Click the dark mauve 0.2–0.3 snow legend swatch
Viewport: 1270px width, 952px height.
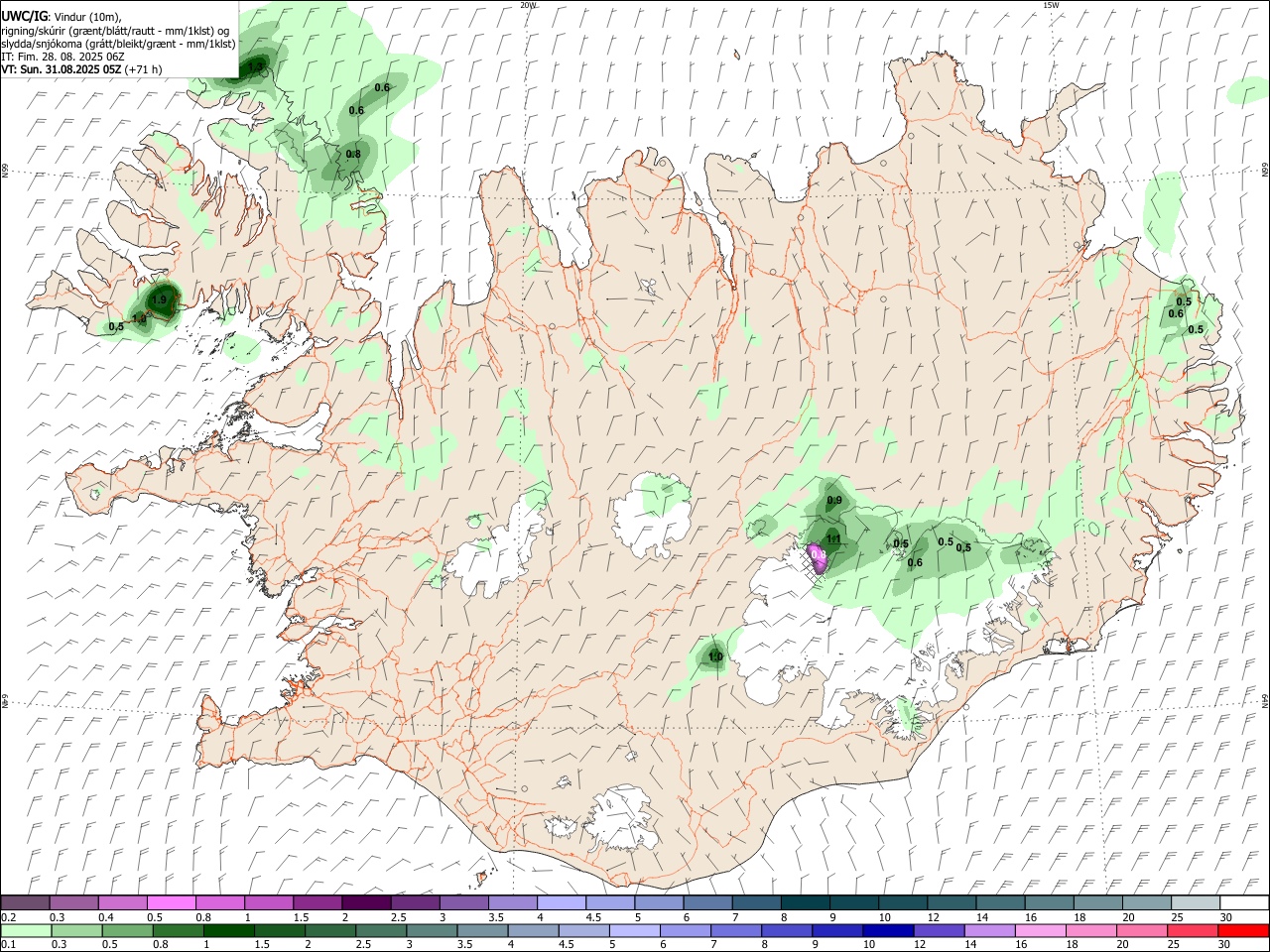tap(25, 903)
